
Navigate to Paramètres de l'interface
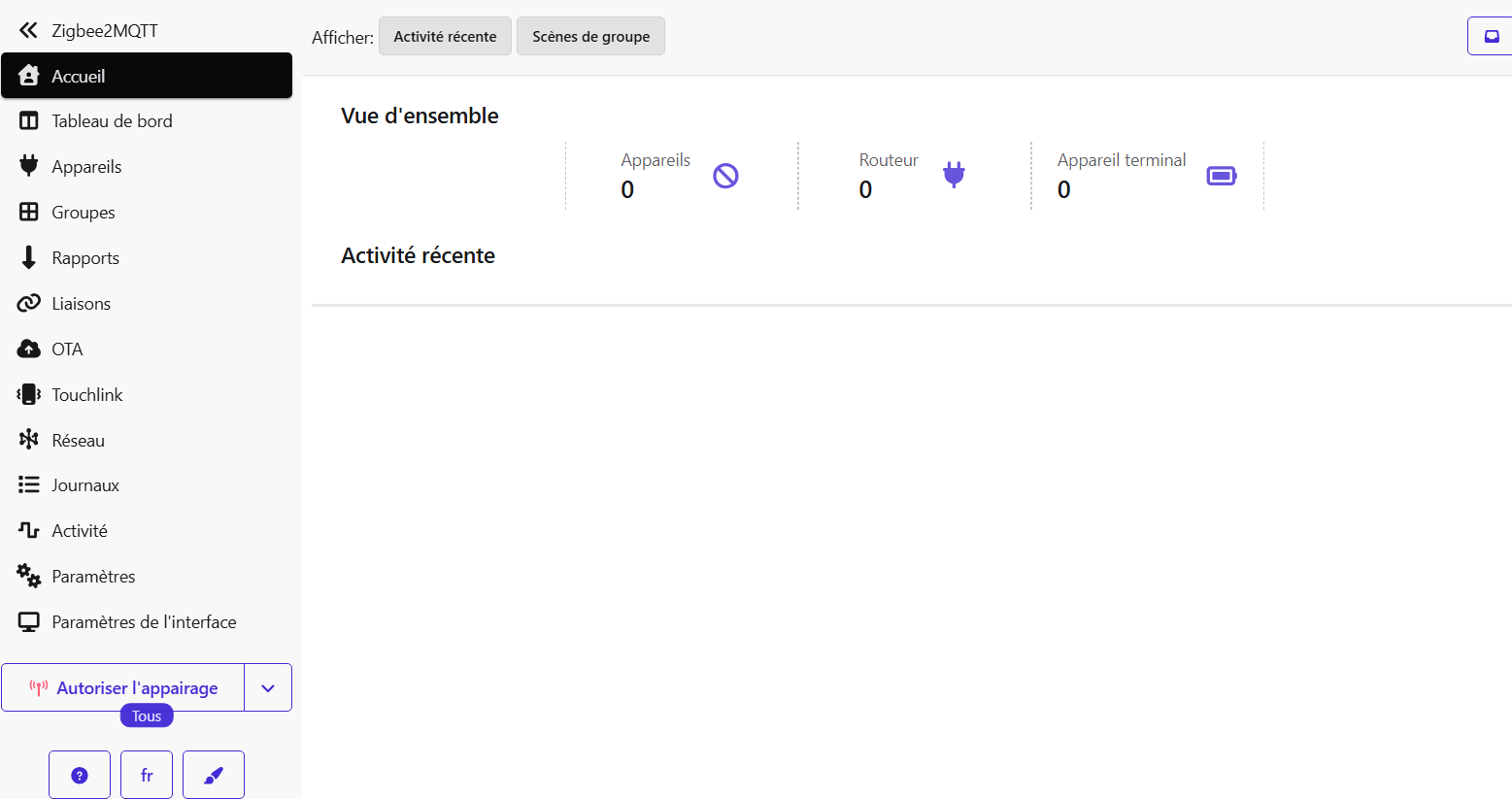(x=144, y=622)
